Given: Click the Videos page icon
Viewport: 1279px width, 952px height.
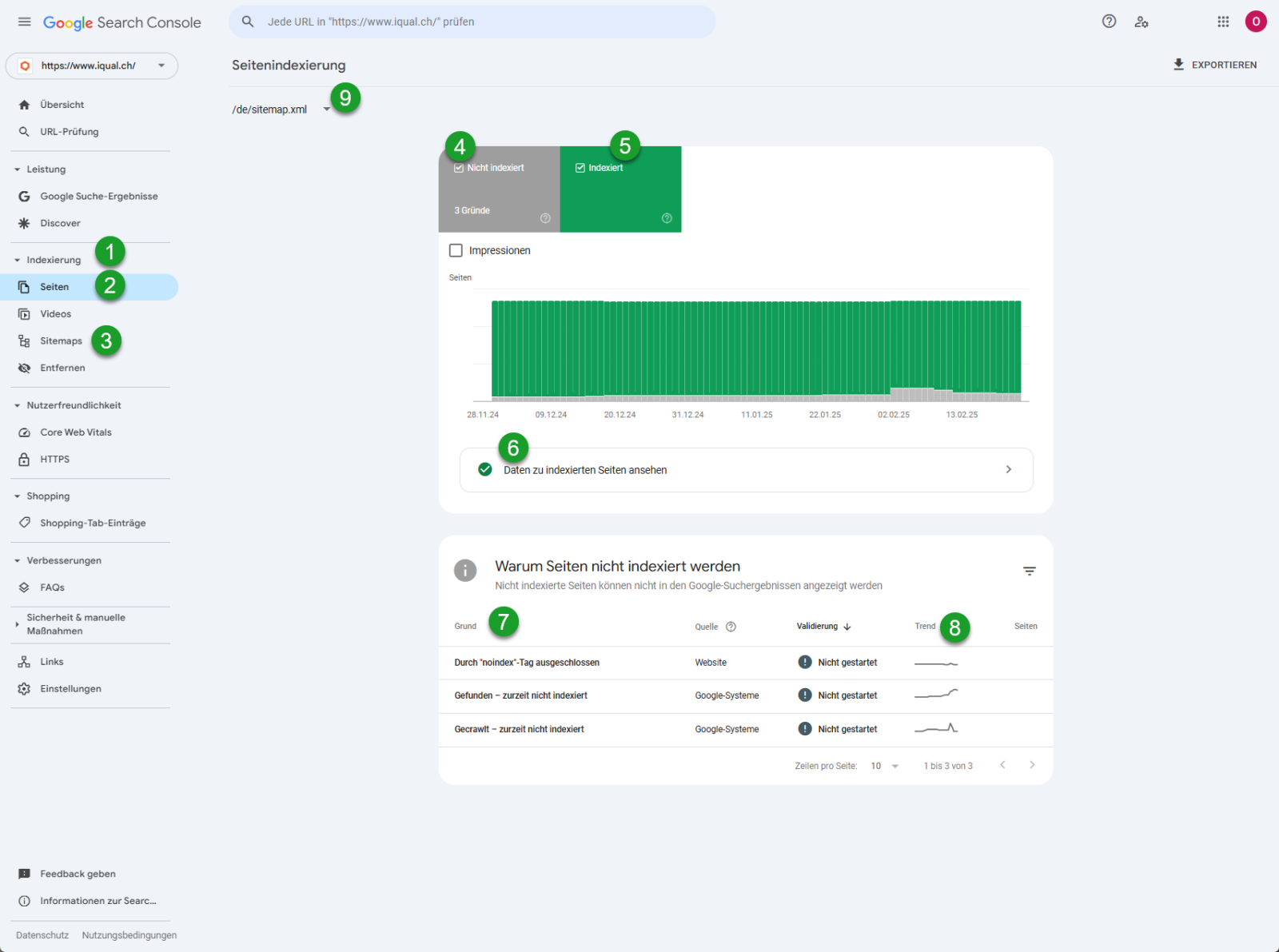Looking at the screenshot, I should (x=24, y=314).
